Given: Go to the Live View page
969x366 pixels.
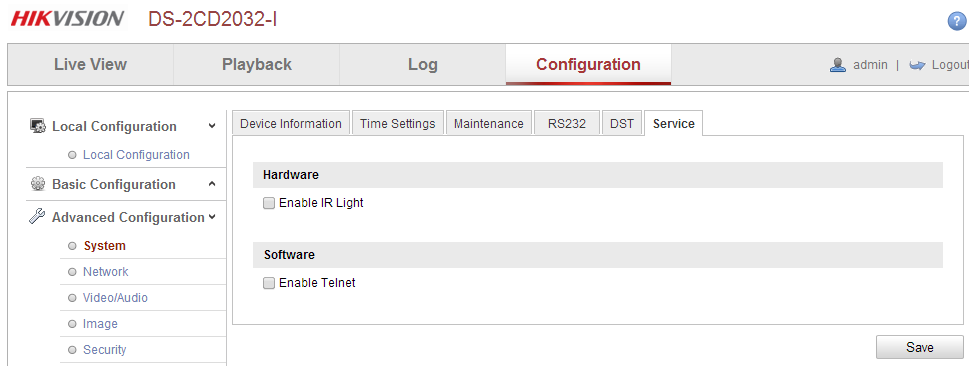Looking at the screenshot, I should coord(90,64).
